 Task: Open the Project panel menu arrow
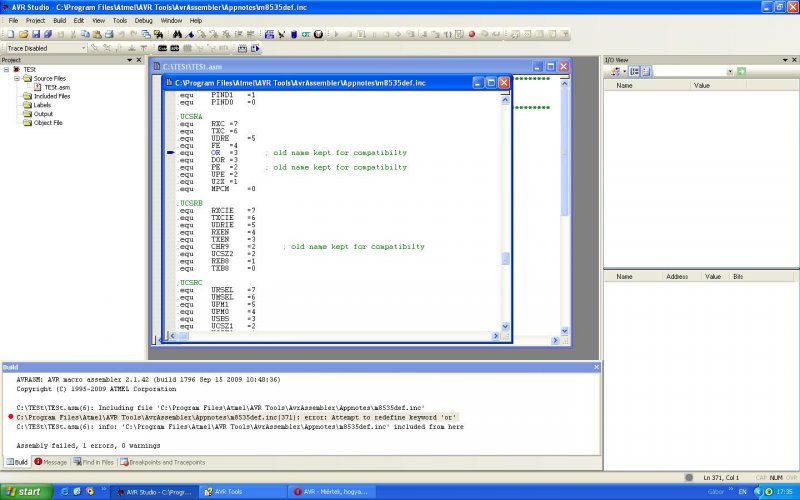130,60
